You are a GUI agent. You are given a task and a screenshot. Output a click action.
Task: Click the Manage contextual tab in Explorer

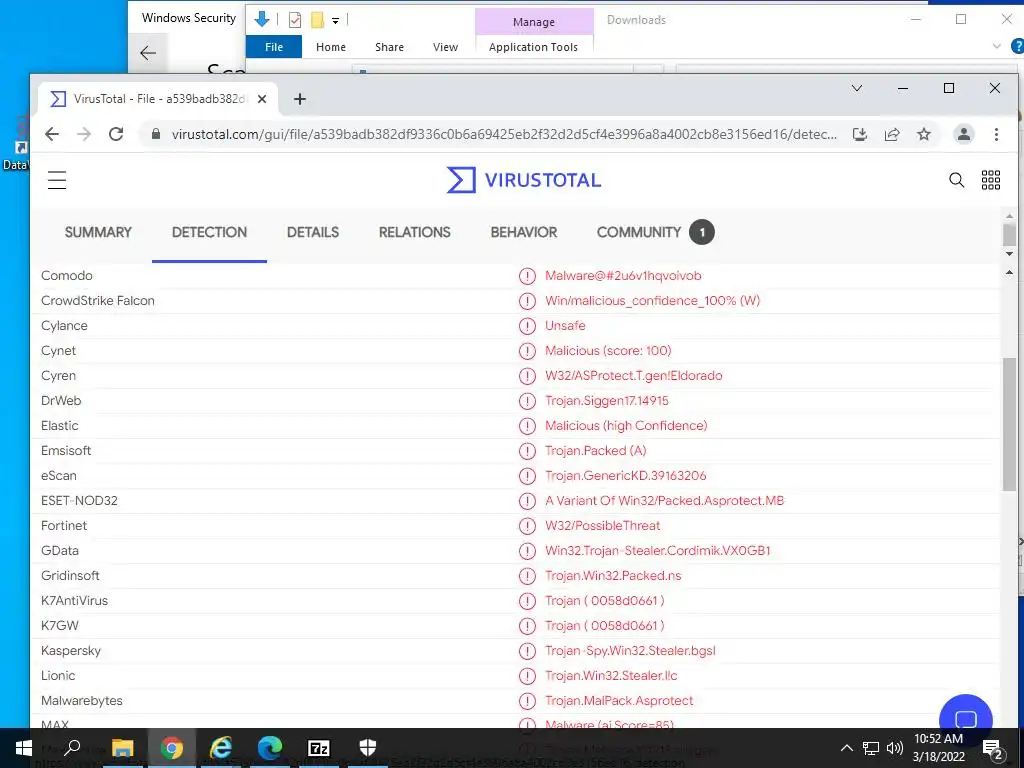click(534, 22)
